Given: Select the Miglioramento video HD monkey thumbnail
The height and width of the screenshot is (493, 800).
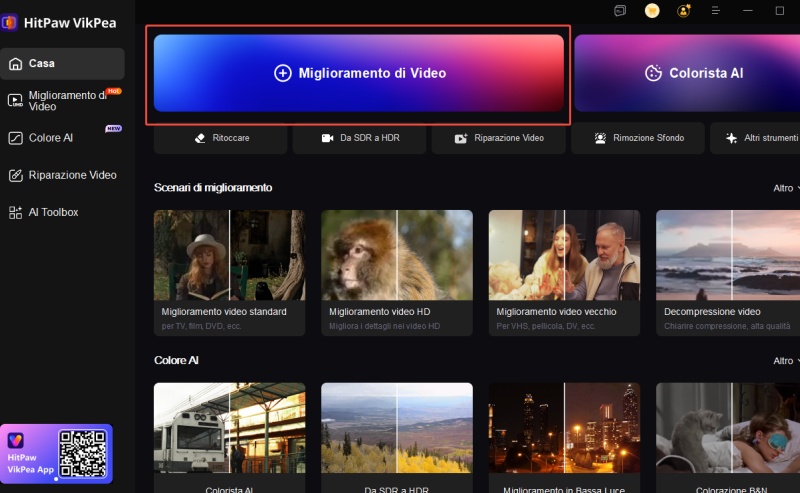Looking at the screenshot, I should pos(397,255).
